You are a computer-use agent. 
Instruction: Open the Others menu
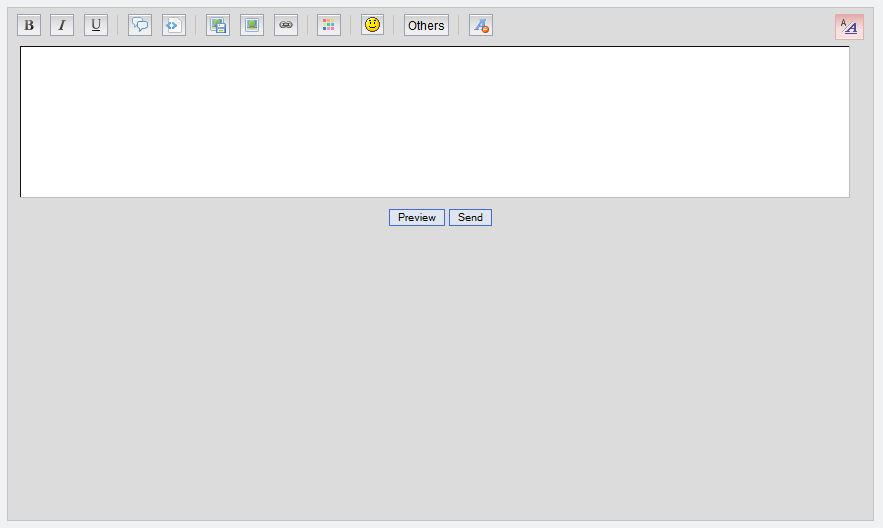[426, 25]
